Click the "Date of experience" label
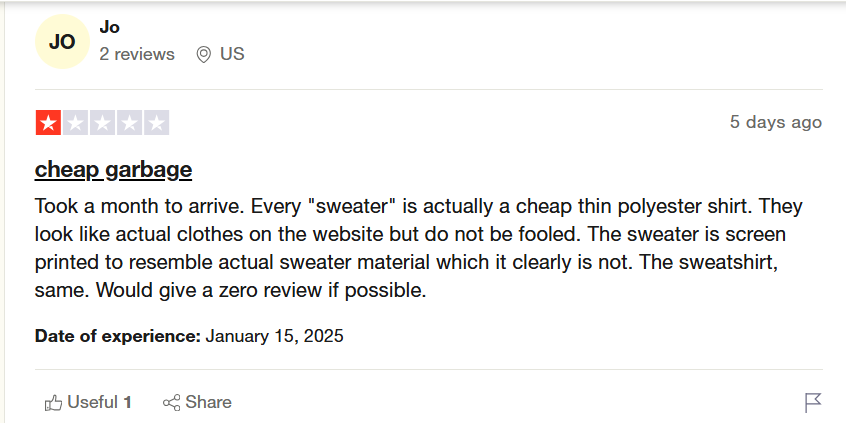The width and height of the screenshot is (846, 423). point(118,336)
